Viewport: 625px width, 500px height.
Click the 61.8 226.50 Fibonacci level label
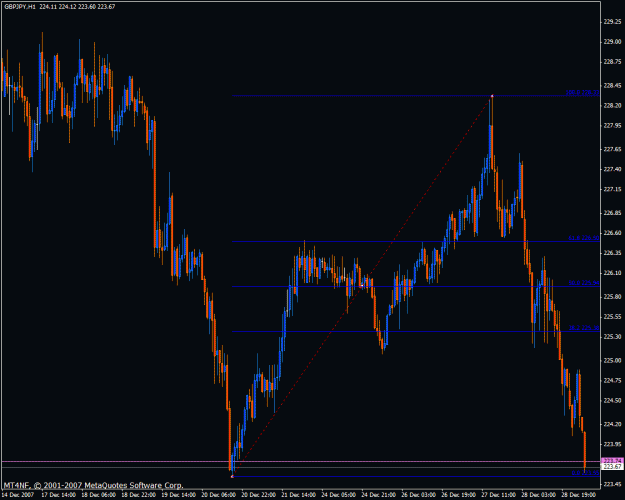(583, 238)
